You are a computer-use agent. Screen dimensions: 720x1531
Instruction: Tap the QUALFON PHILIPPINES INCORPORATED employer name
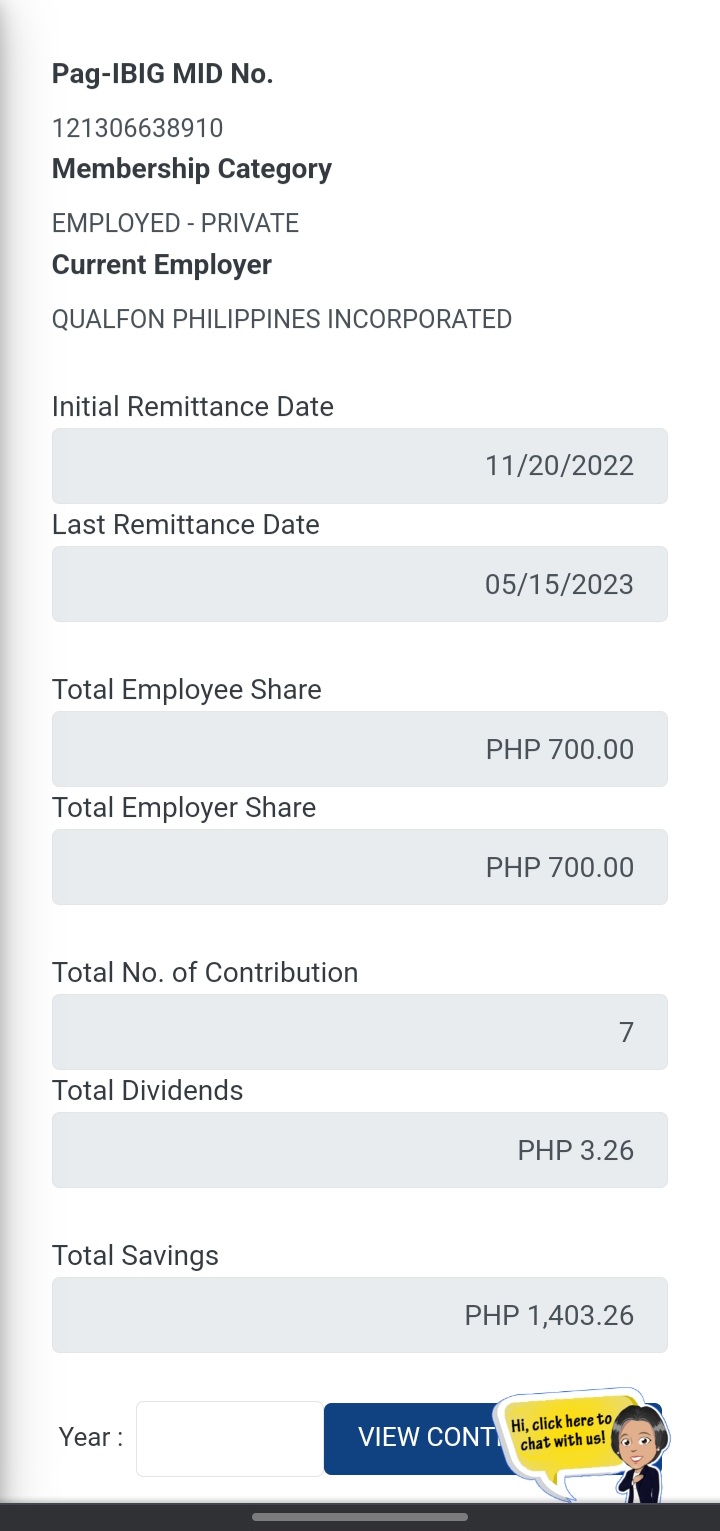281,319
